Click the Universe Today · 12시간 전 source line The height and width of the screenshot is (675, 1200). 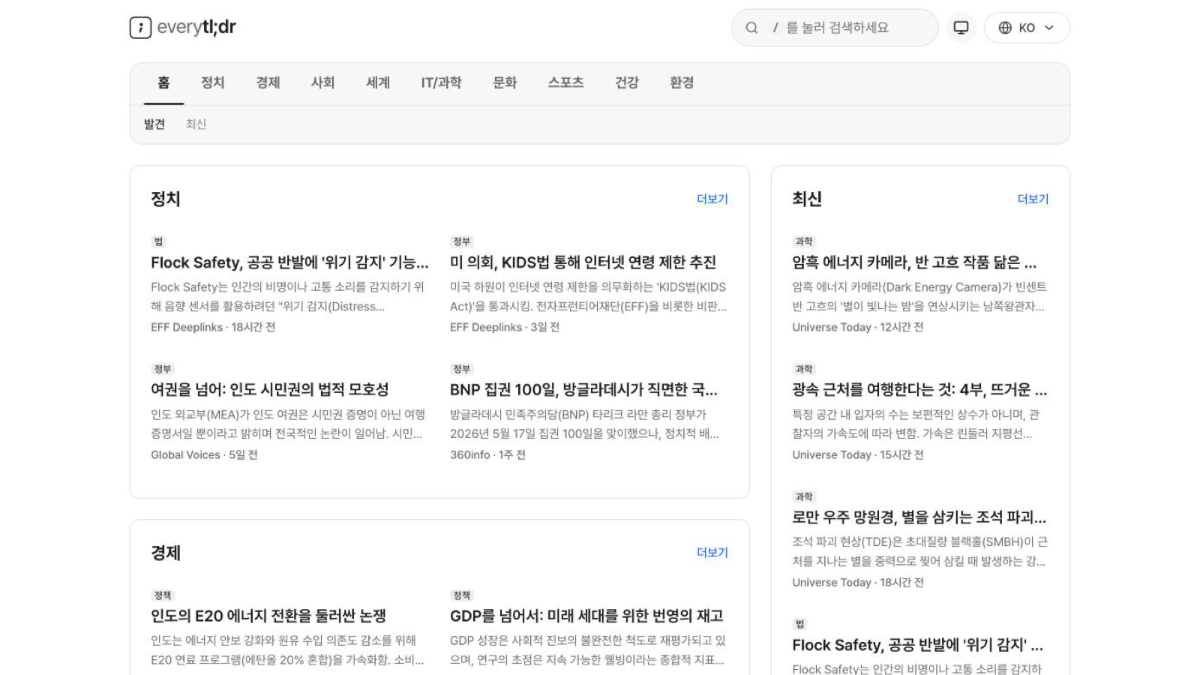point(858,327)
